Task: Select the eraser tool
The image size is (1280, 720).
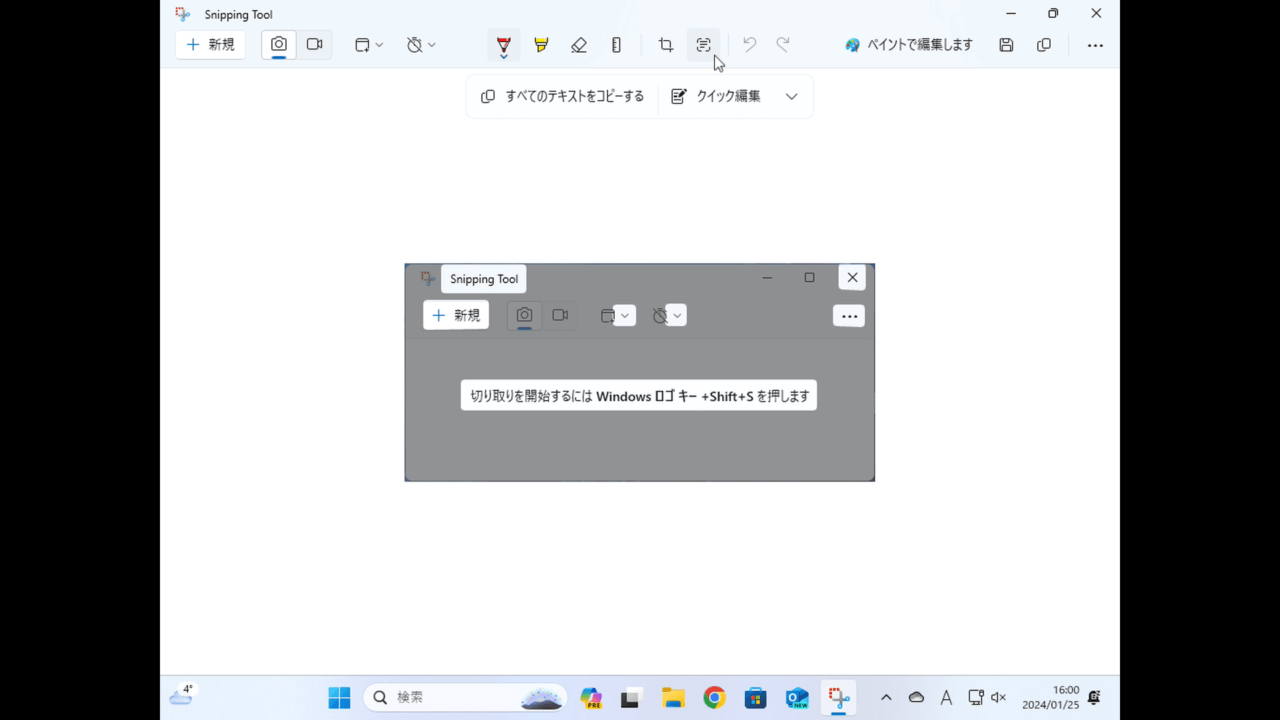Action: coord(579,45)
